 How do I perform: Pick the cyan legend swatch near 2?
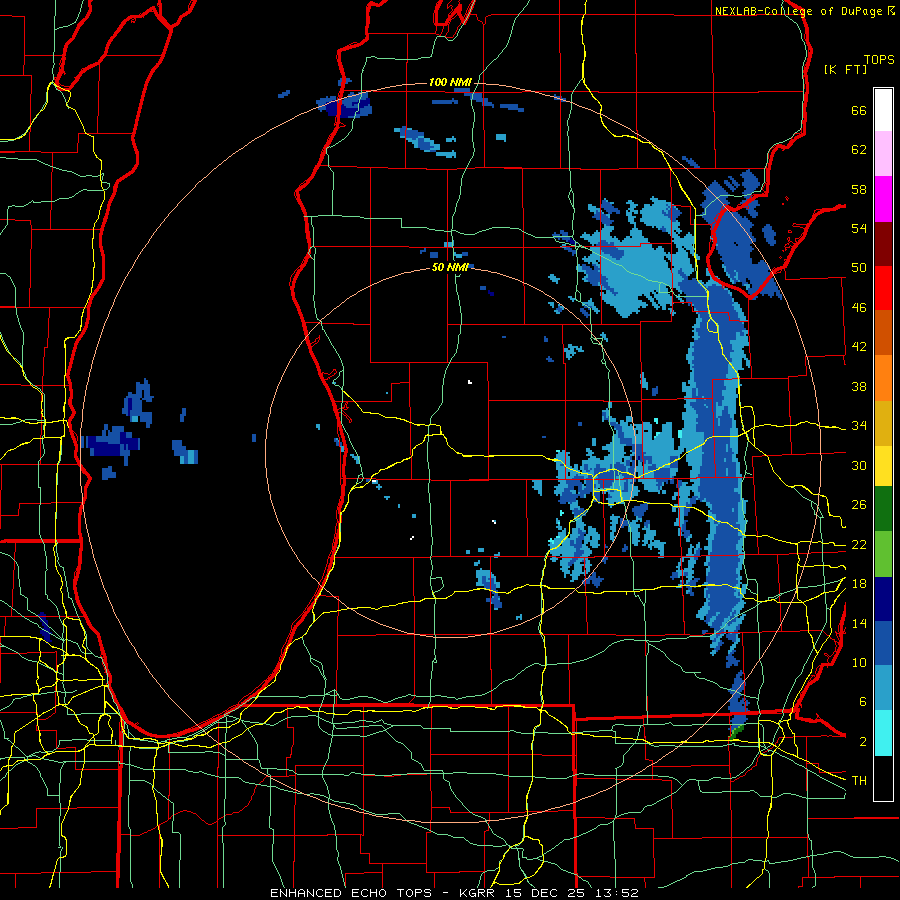[883, 733]
